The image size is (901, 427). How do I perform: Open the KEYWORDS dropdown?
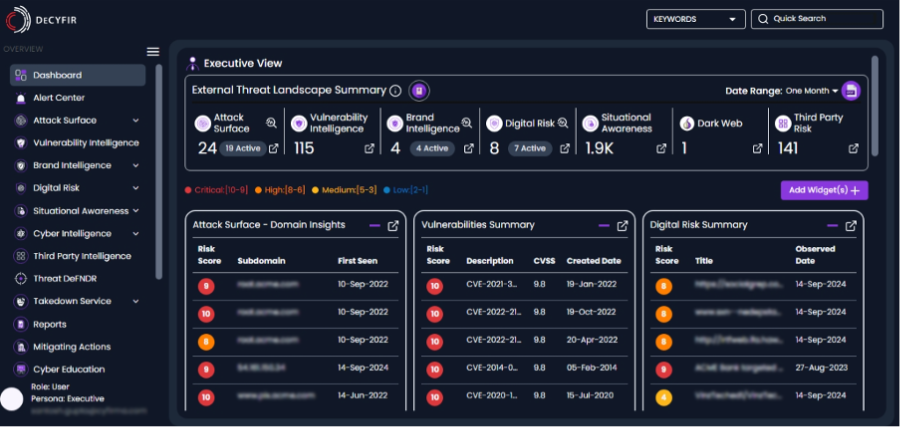(695, 19)
